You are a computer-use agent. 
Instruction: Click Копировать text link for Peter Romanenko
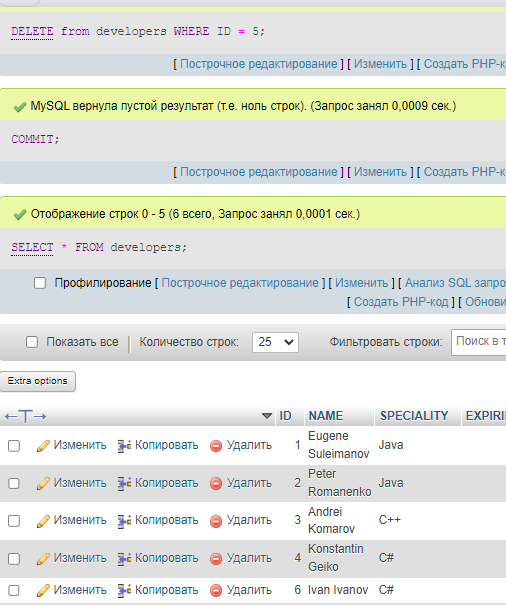(x=166, y=483)
